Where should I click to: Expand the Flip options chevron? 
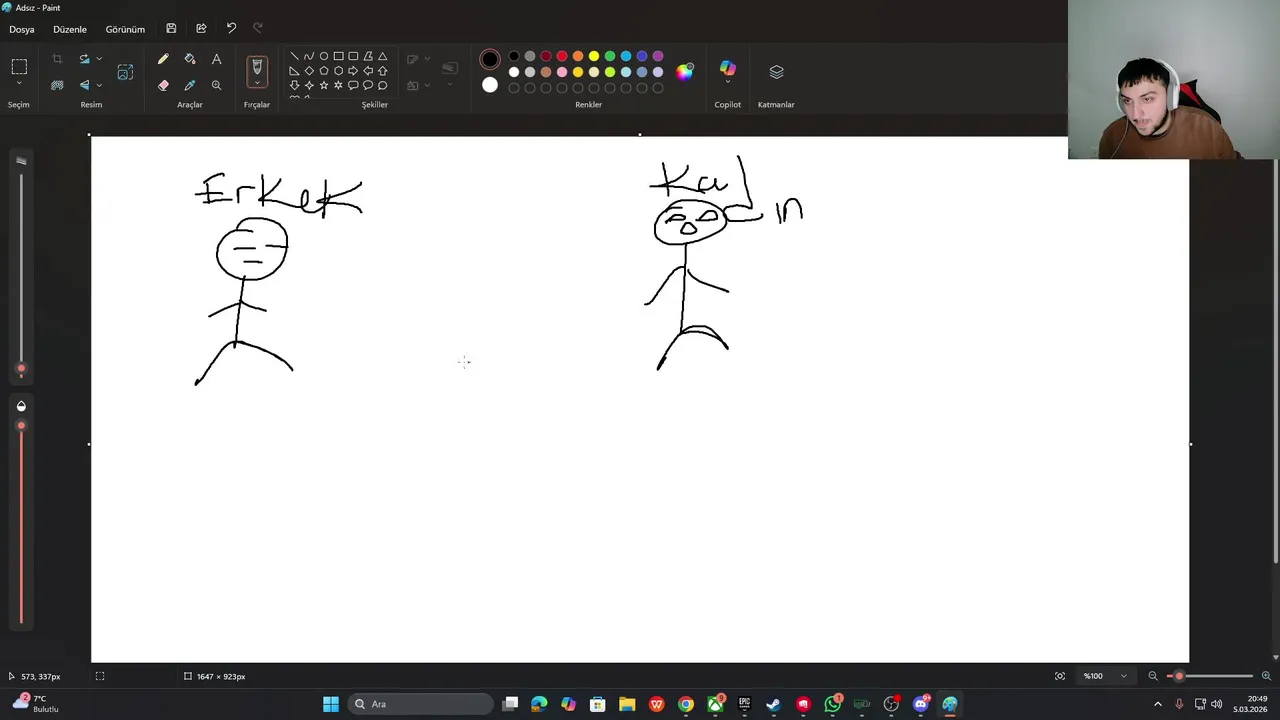[99, 86]
